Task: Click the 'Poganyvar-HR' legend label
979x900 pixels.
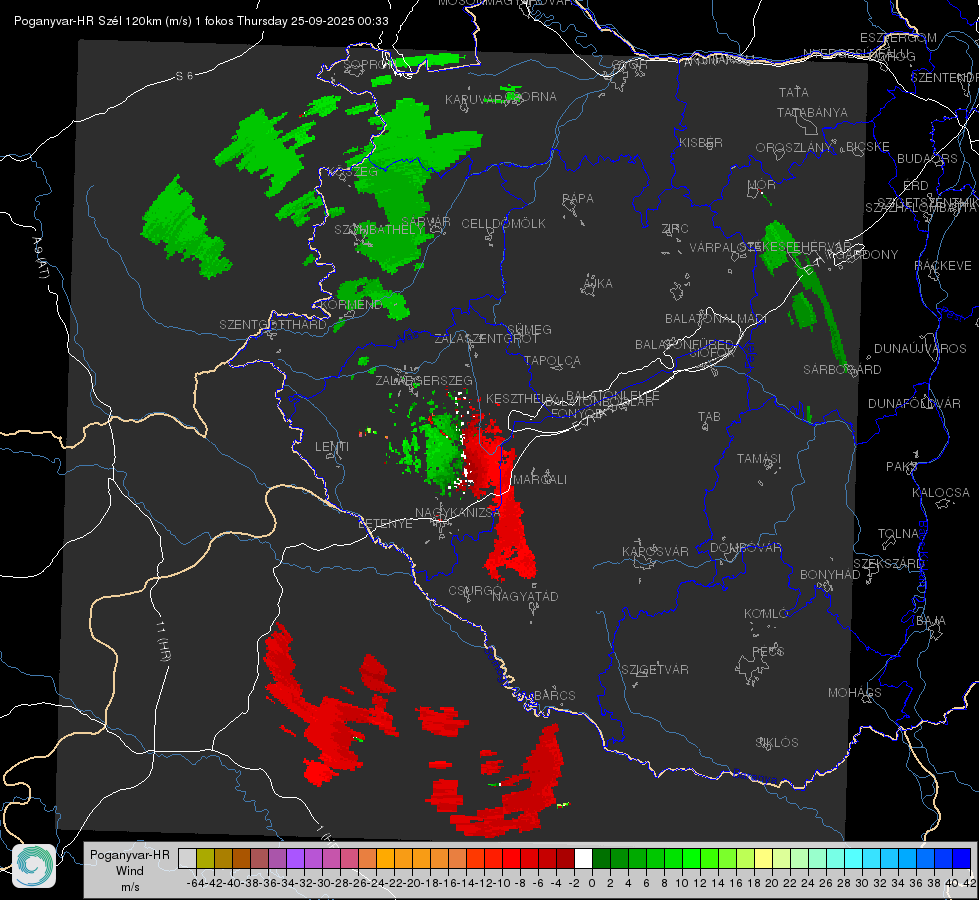Action: pos(130,855)
